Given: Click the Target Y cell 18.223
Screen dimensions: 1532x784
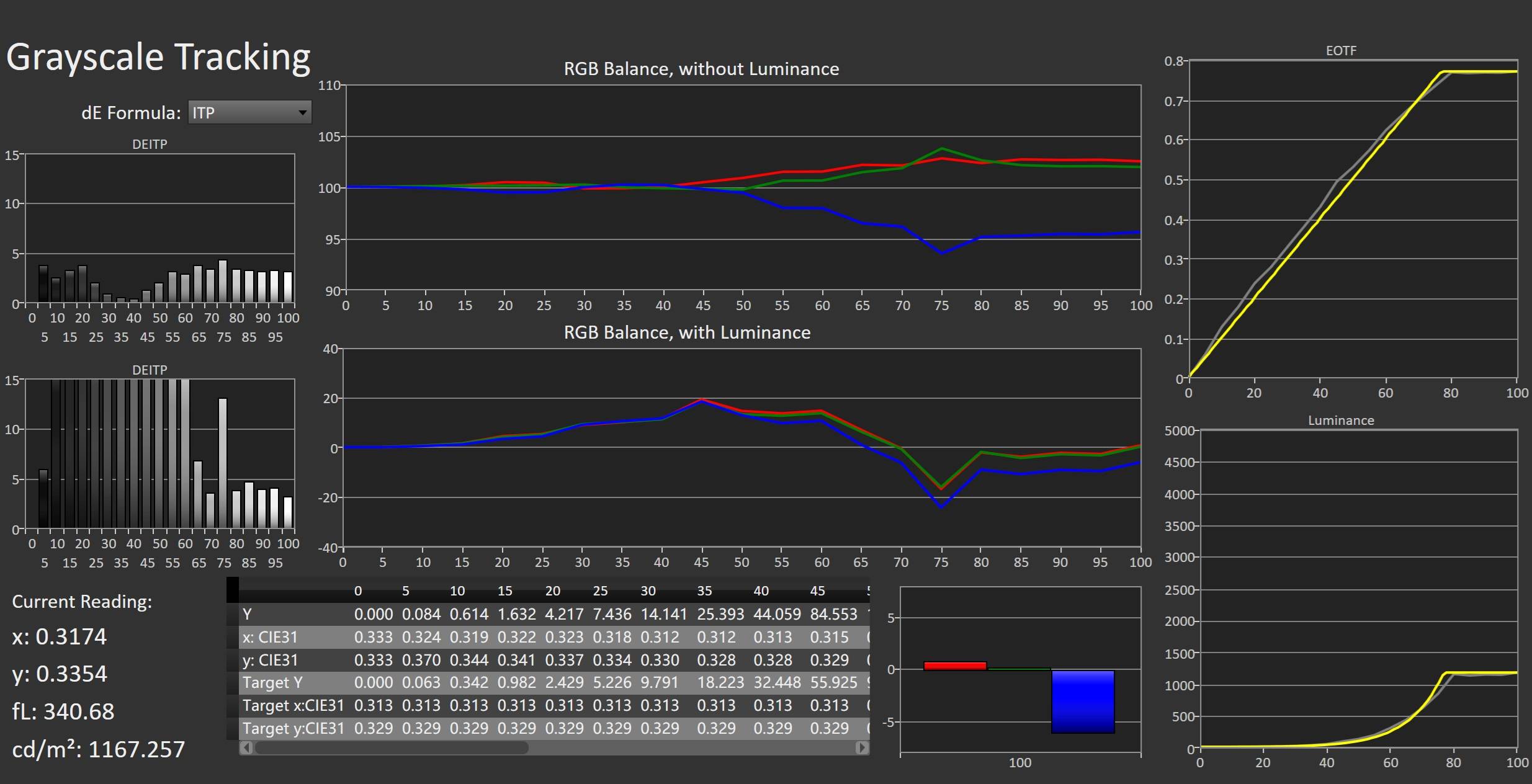Looking at the screenshot, I should point(720,683).
